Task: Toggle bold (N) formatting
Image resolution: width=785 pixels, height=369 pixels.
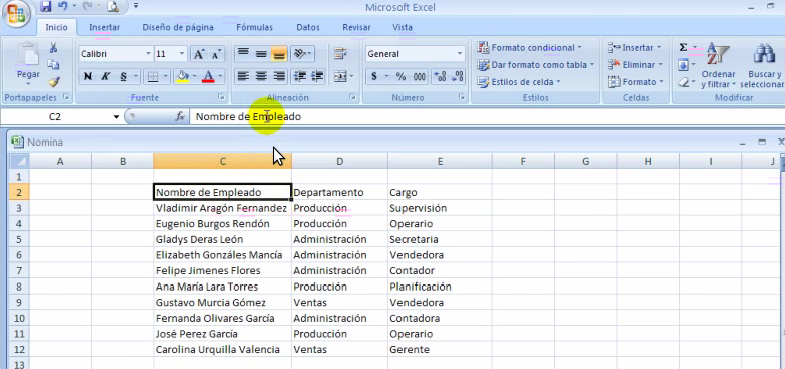Action: click(88, 77)
